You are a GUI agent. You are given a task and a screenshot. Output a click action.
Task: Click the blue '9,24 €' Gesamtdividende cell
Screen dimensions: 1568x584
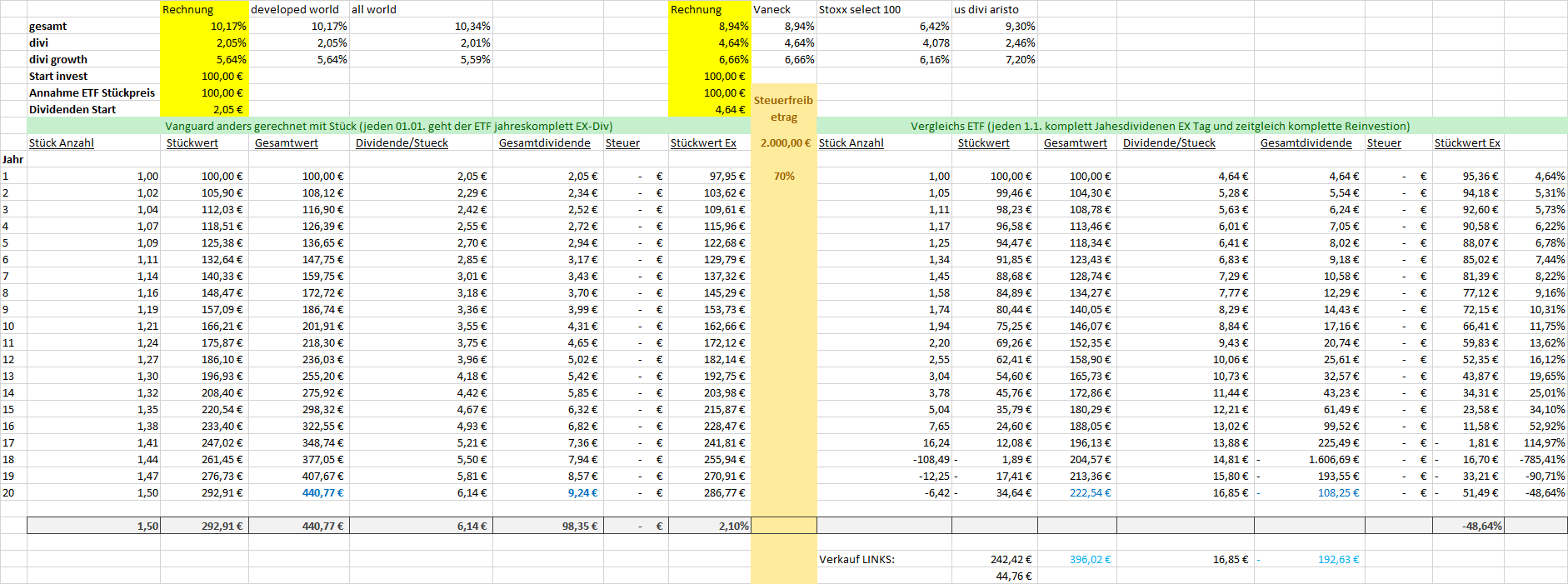(x=548, y=492)
